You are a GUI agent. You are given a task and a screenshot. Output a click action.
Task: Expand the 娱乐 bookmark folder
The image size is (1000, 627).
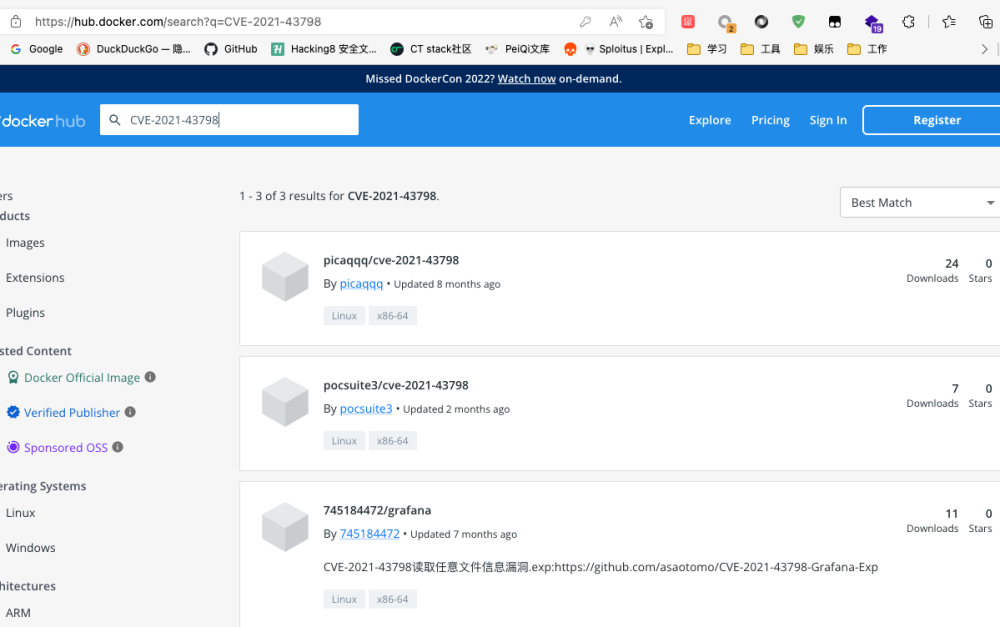[814, 49]
